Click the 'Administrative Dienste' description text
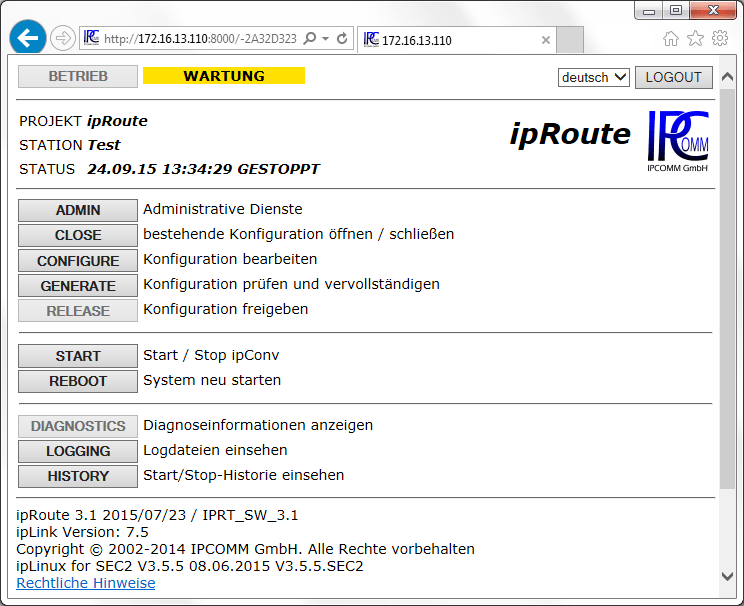 point(223,209)
